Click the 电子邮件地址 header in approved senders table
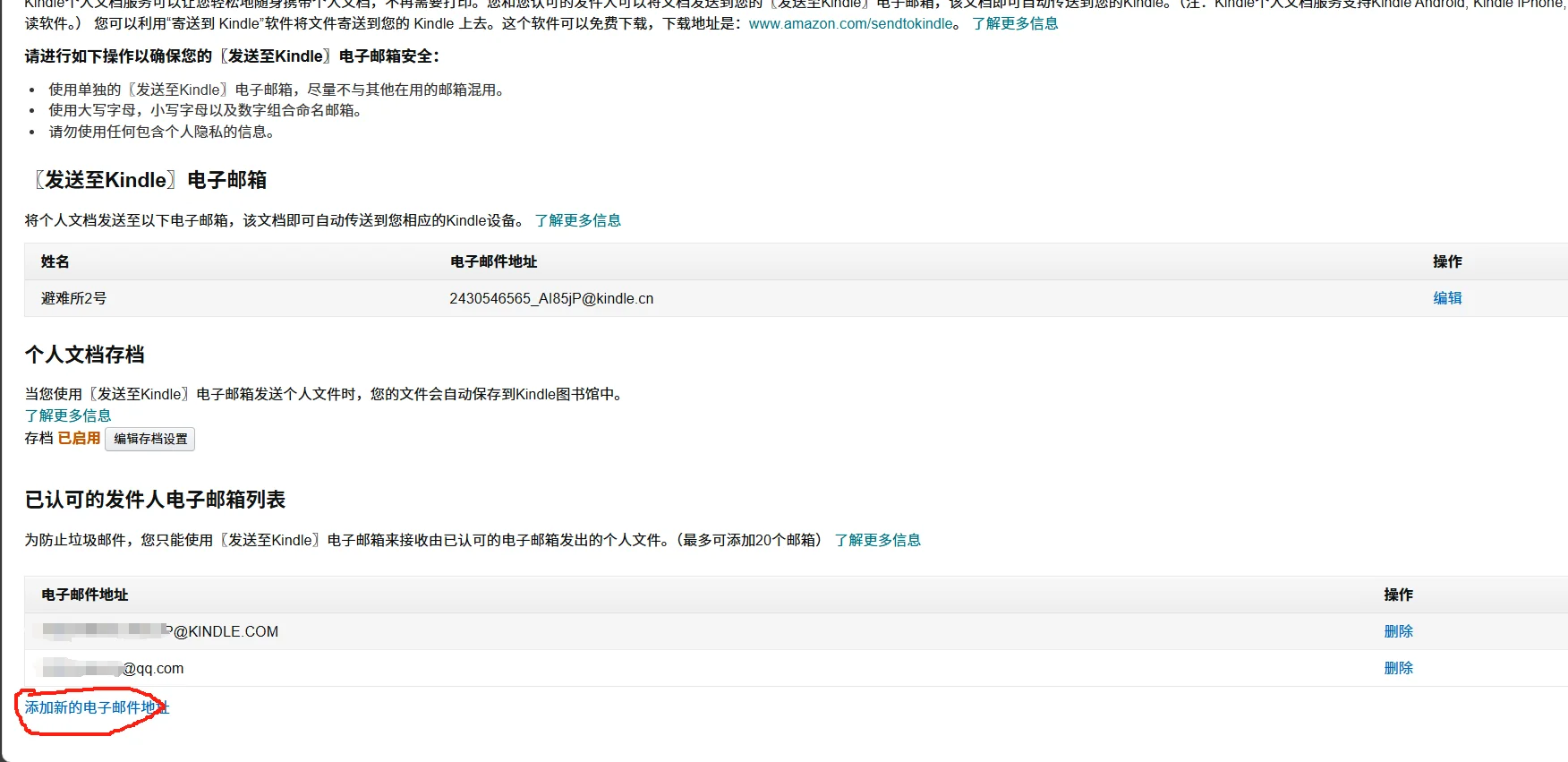The width and height of the screenshot is (1568, 762). (85, 595)
